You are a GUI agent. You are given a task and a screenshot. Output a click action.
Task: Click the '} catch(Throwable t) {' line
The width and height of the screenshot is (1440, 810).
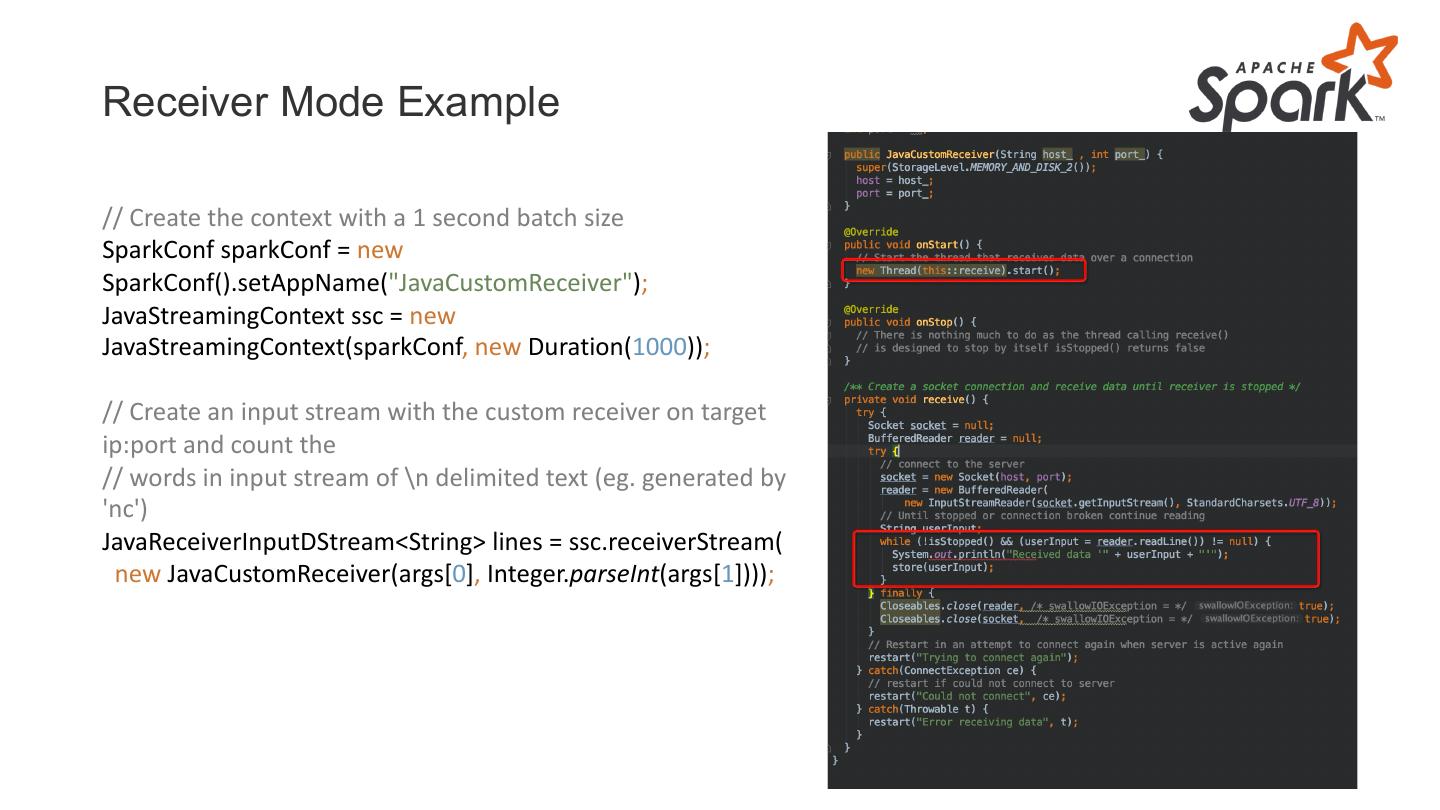[922, 709]
